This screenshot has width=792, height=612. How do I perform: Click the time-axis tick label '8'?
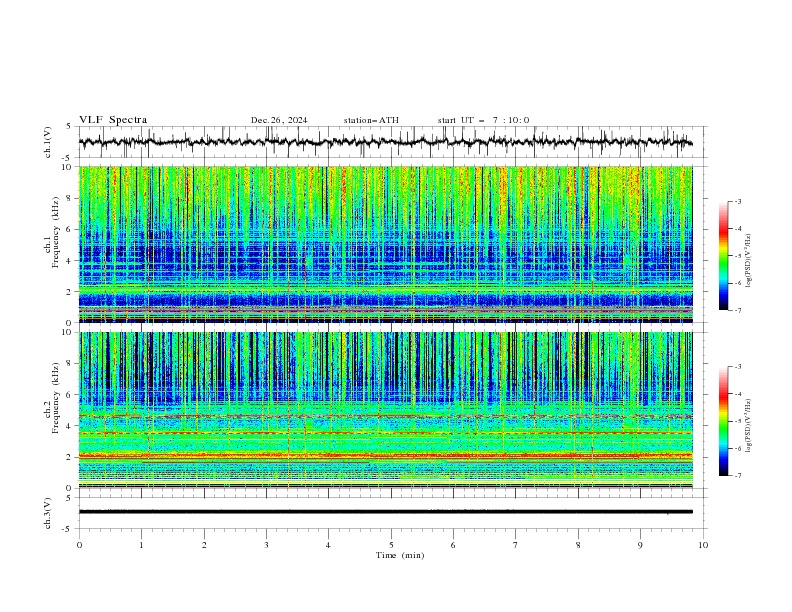[x=578, y=545]
